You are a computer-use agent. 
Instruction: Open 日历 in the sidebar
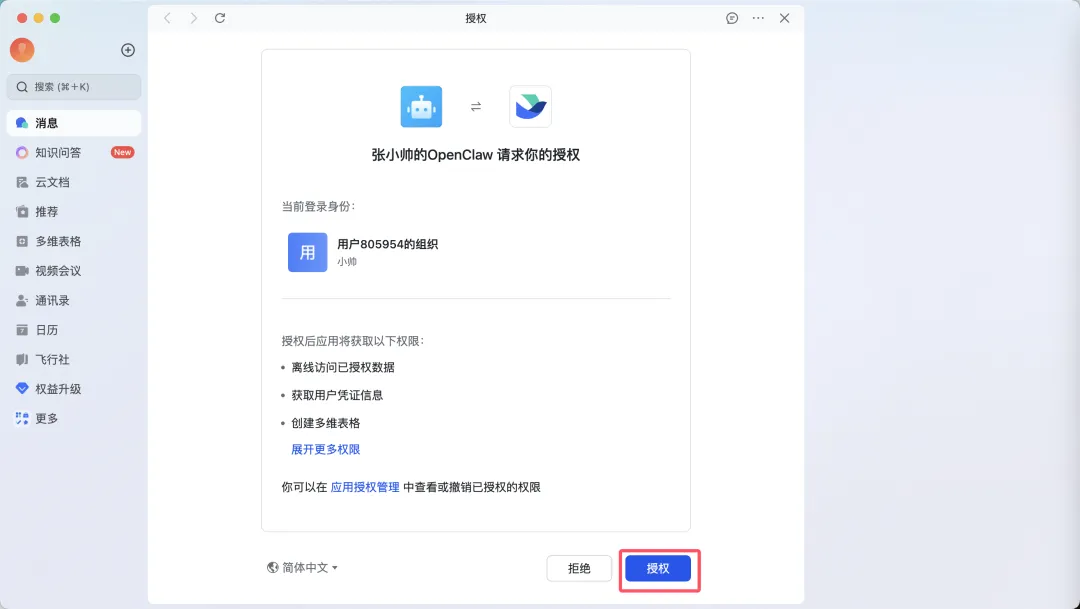click(74, 330)
